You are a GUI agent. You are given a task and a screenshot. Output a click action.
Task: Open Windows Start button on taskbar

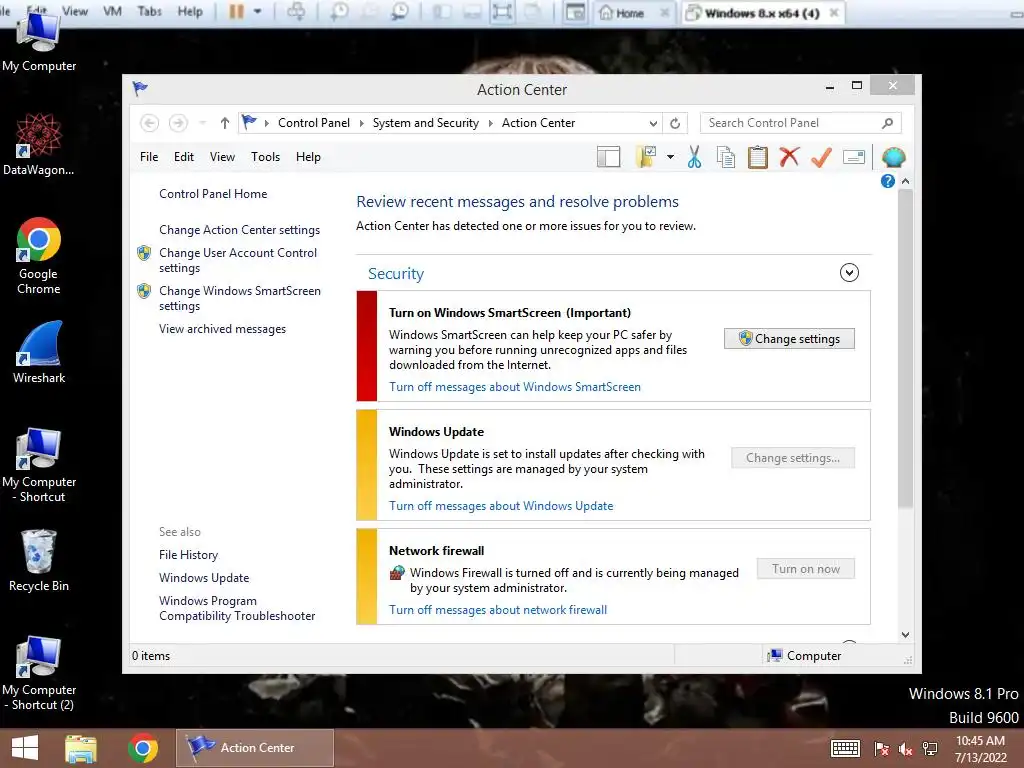(25, 748)
